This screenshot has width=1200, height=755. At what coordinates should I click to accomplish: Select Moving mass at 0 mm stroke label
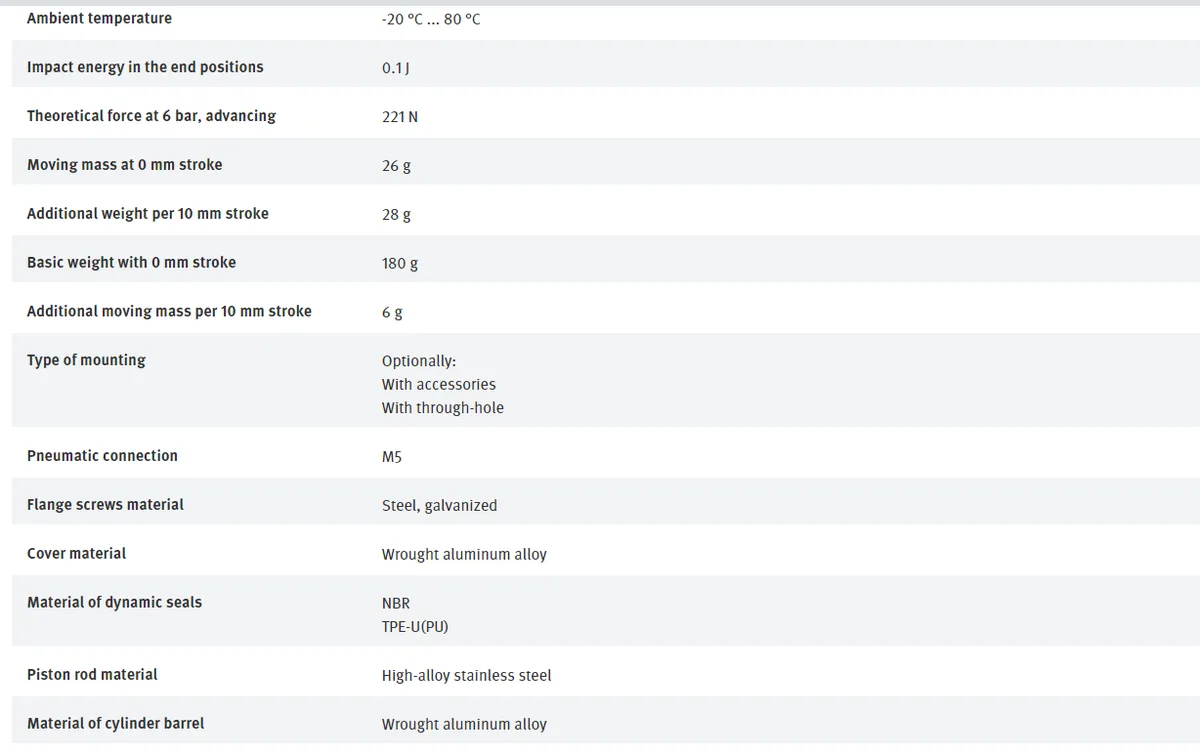click(x=125, y=164)
